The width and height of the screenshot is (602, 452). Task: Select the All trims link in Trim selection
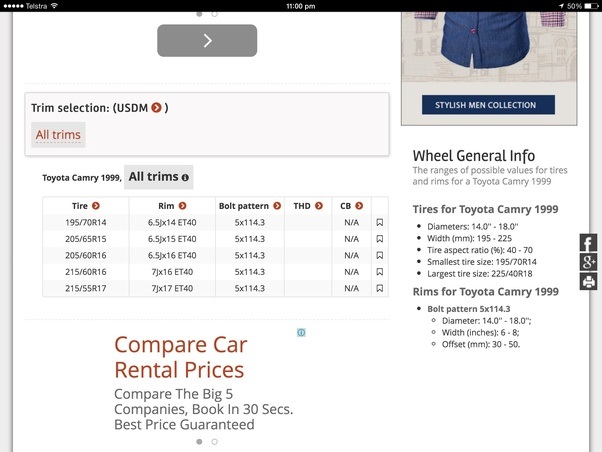point(58,135)
